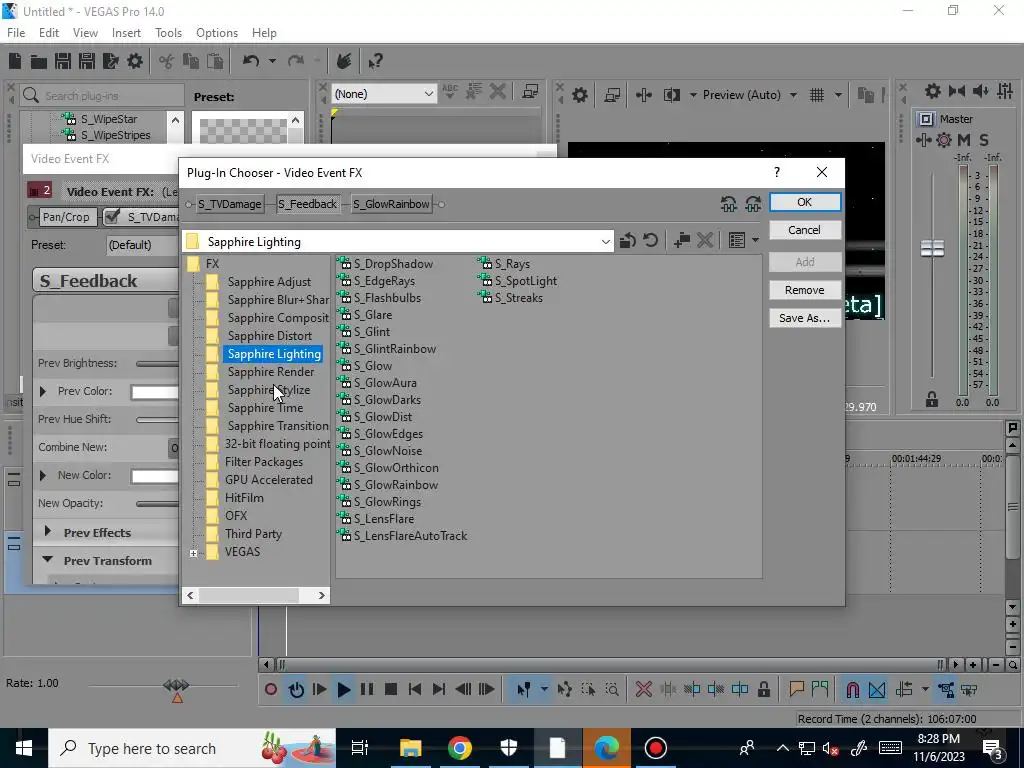
Task: Click Cancel in Plug-In Chooser
Action: tap(805, 230)
